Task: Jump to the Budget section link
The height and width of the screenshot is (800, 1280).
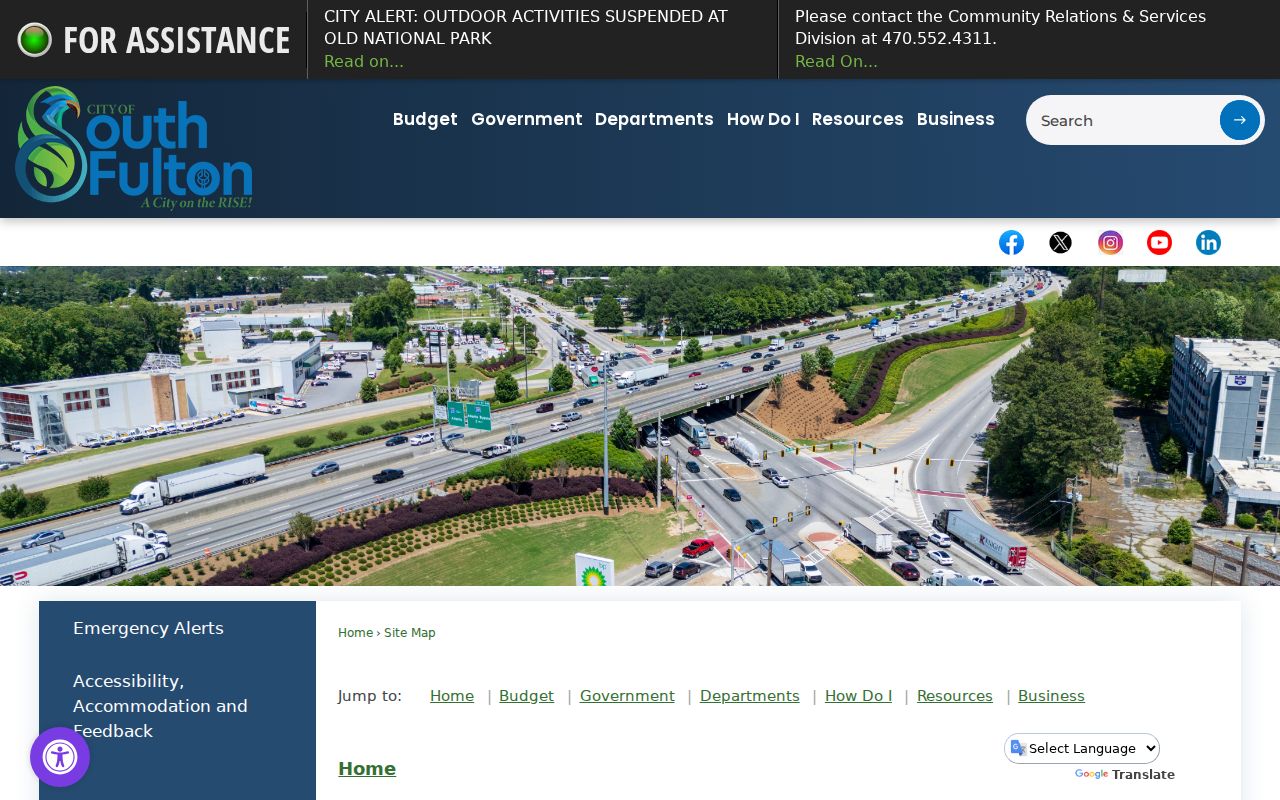Action: click(x=526, y=696)
